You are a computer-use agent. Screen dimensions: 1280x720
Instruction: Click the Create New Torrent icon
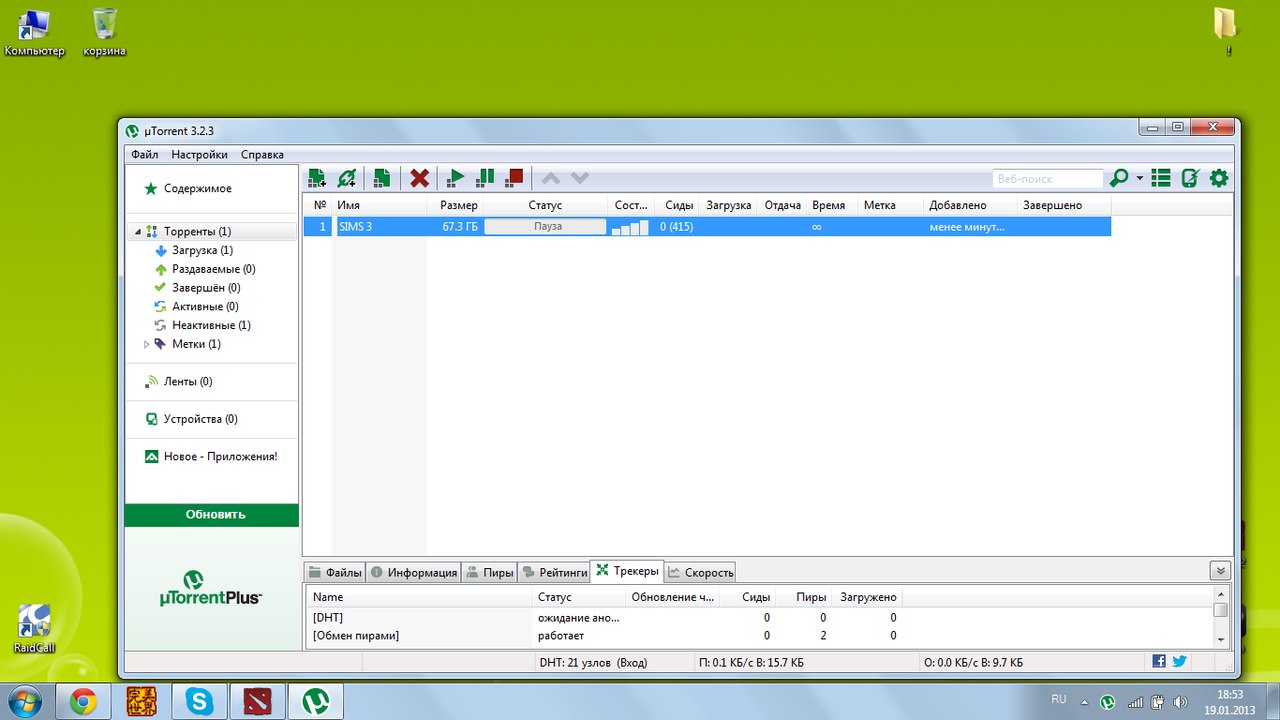click(381, 178)
